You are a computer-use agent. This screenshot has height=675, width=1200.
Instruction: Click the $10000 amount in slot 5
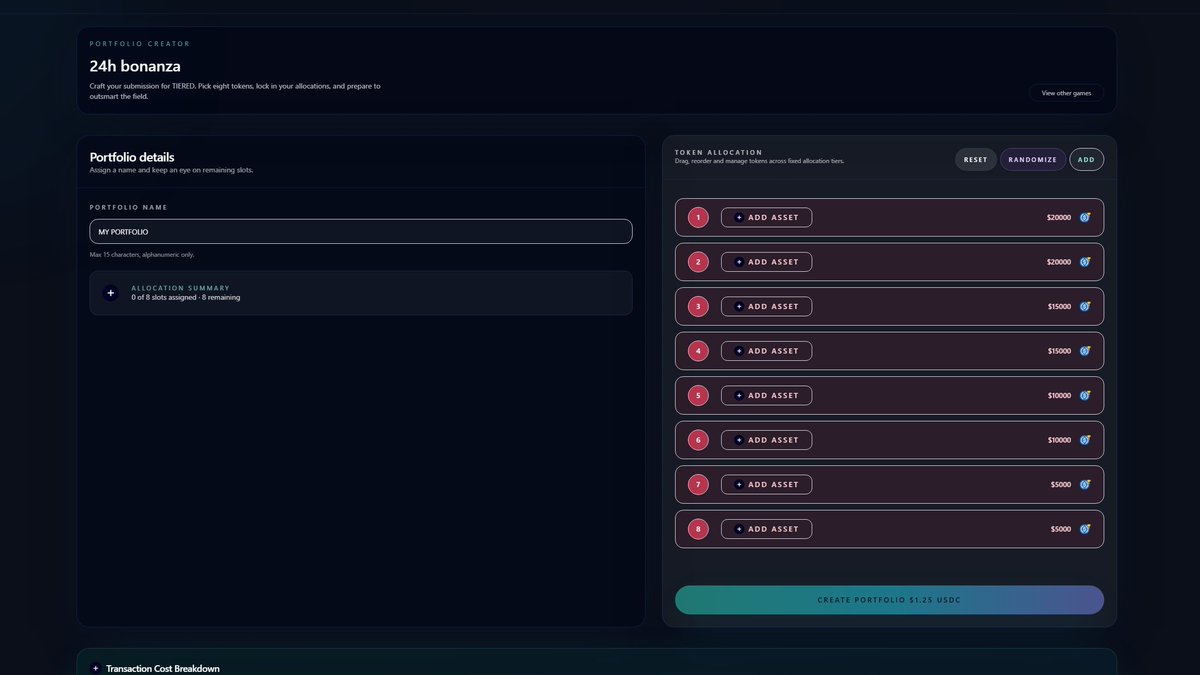point(1059,395)
